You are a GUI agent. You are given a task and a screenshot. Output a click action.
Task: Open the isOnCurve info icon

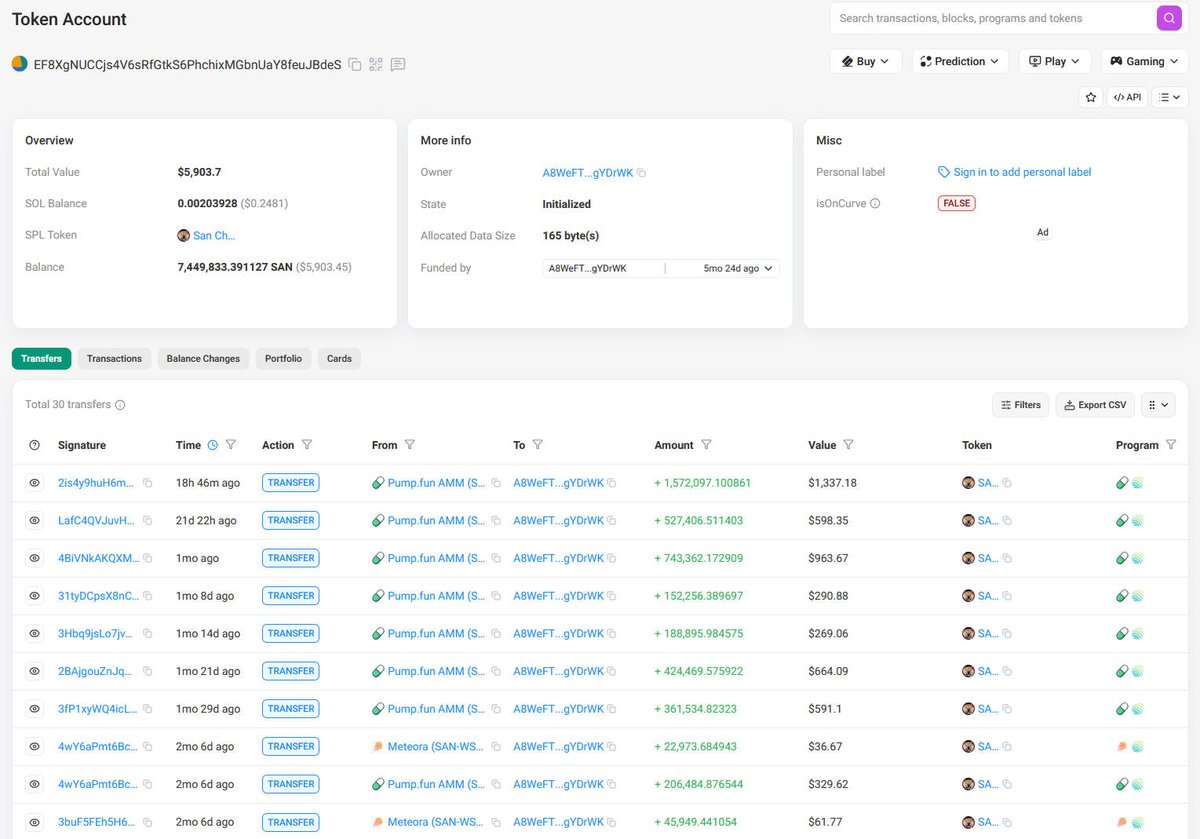pyautogui.click(x=875, y=203)
